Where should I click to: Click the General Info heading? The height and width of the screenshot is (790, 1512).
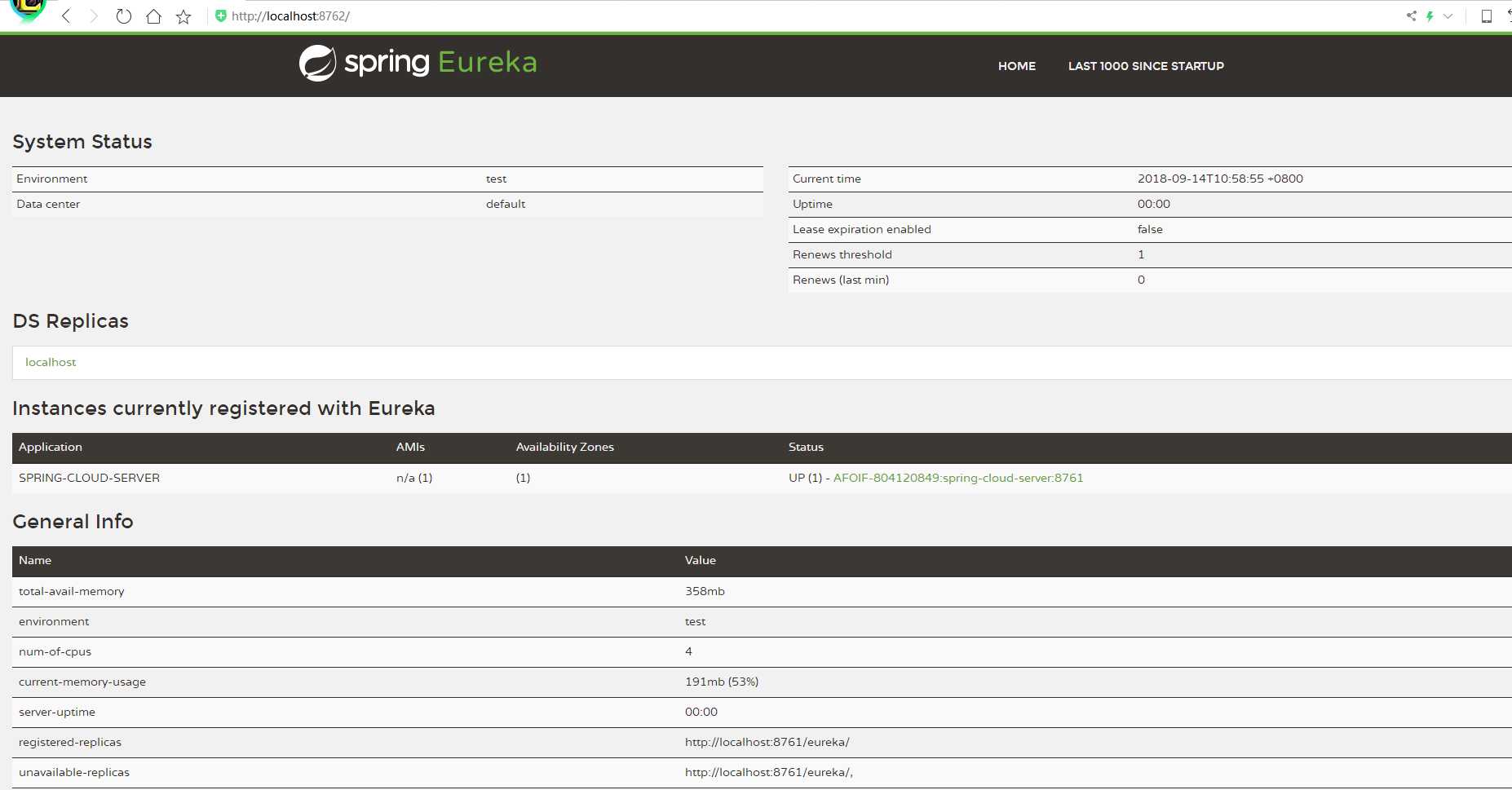pos(73,522)
